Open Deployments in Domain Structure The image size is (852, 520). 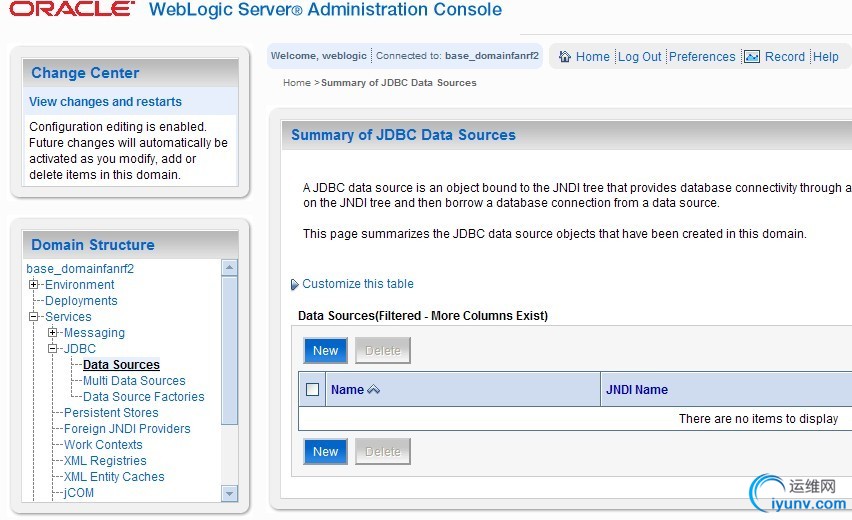coord(81,301)
